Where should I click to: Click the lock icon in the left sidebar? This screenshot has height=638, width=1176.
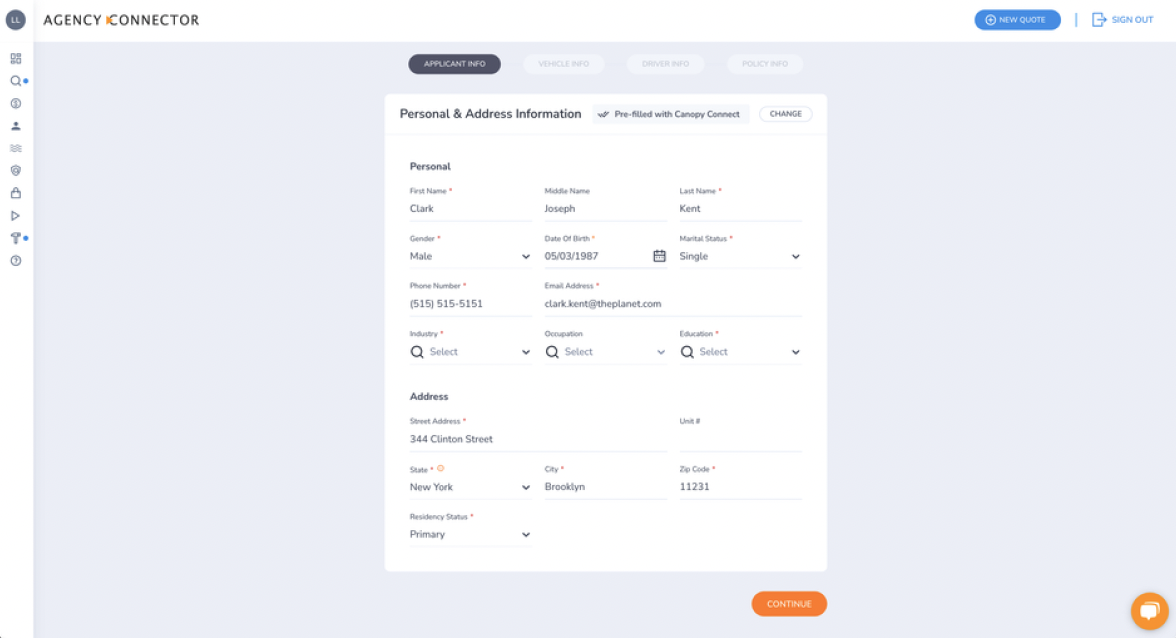[x=16, y=192]
